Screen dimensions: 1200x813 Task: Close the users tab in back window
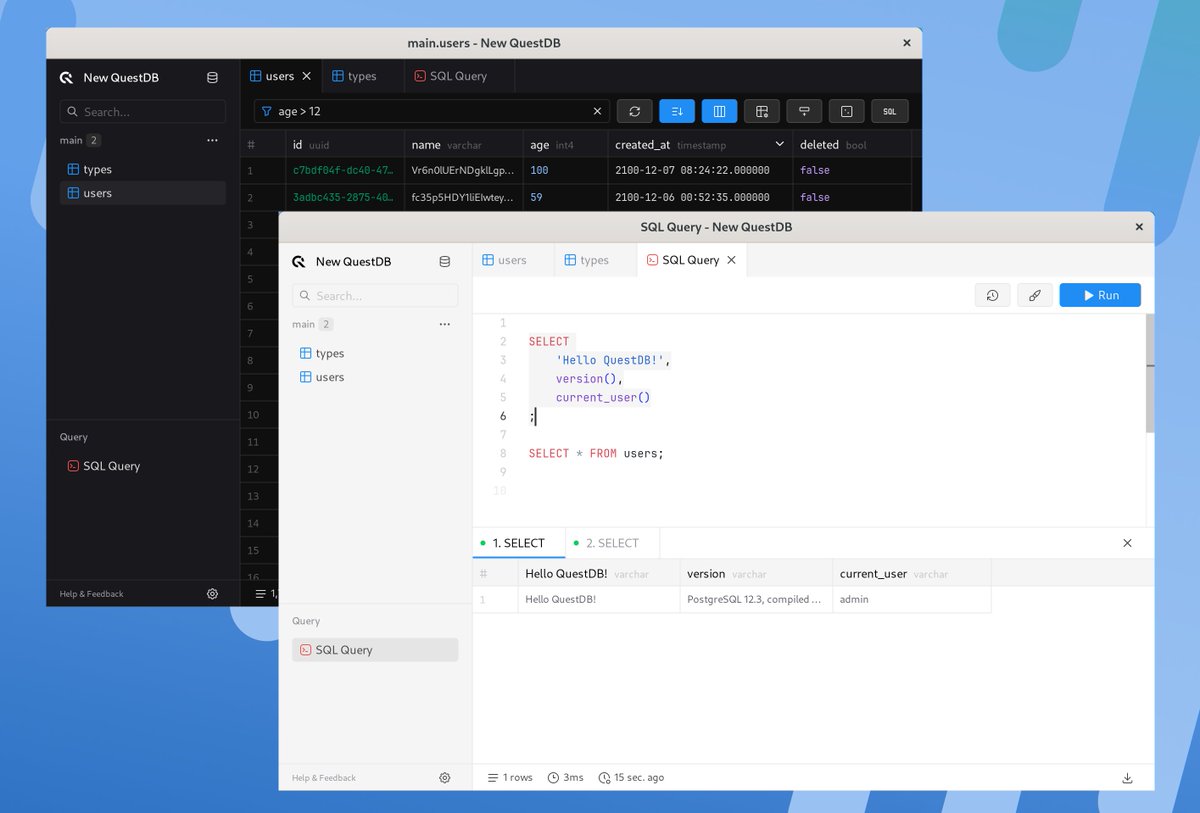pos(306,76)
